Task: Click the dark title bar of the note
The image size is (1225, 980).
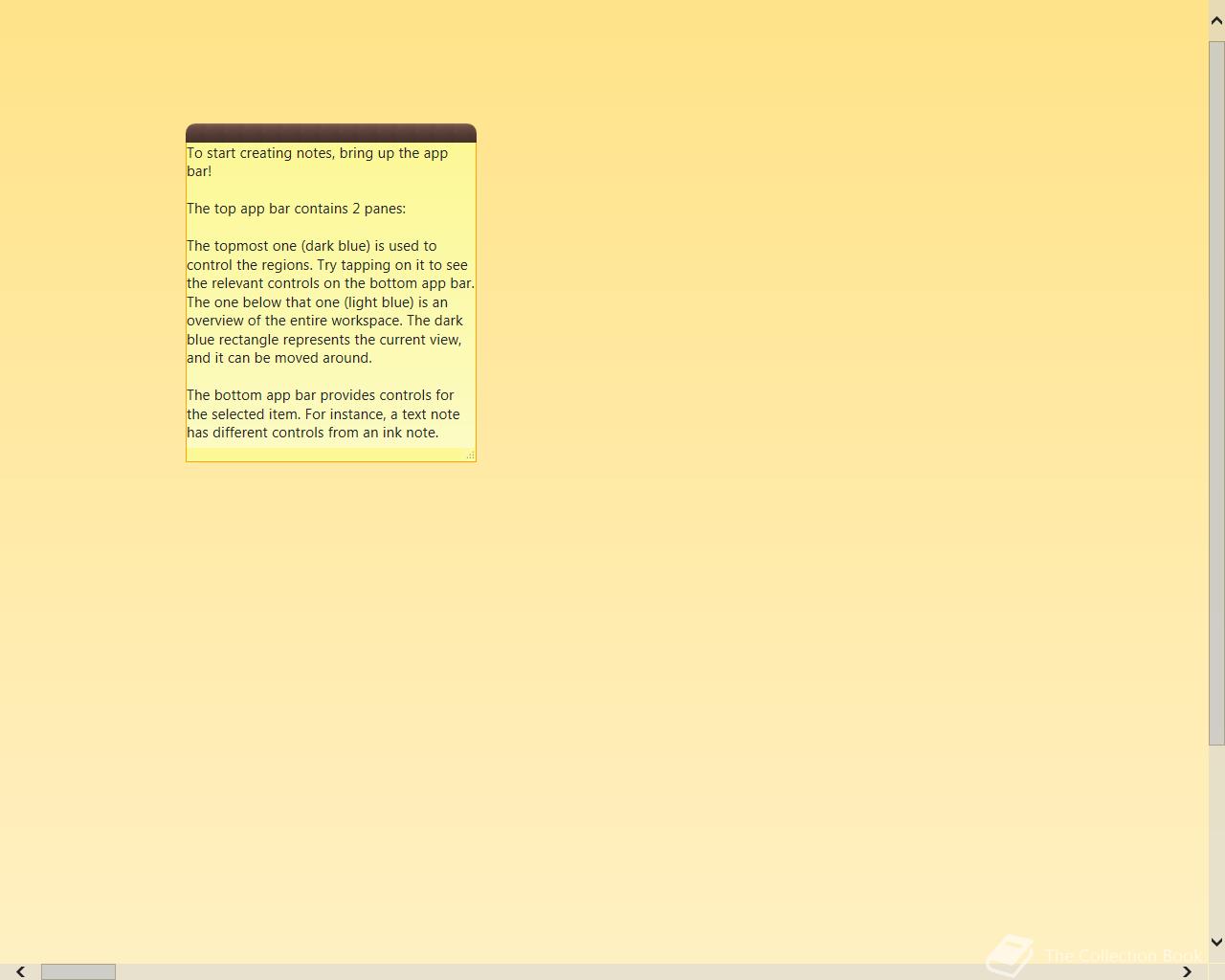Action: point(331,133)
